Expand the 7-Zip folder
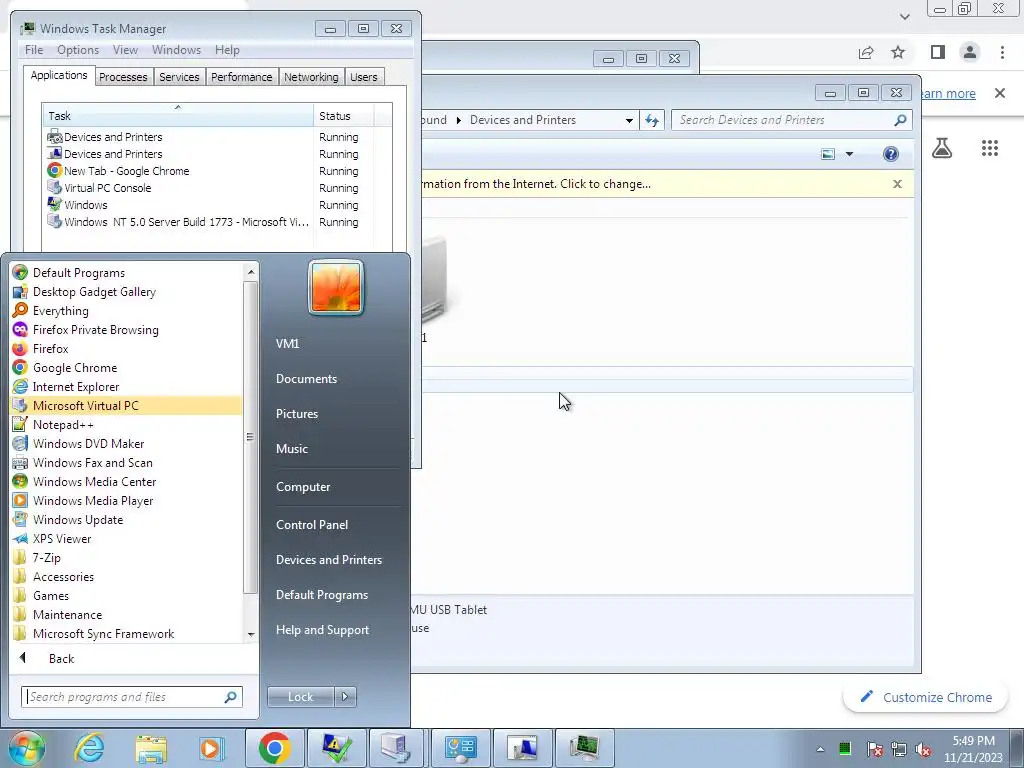The width and height of the screenshot is (1024, 768). 46,558
